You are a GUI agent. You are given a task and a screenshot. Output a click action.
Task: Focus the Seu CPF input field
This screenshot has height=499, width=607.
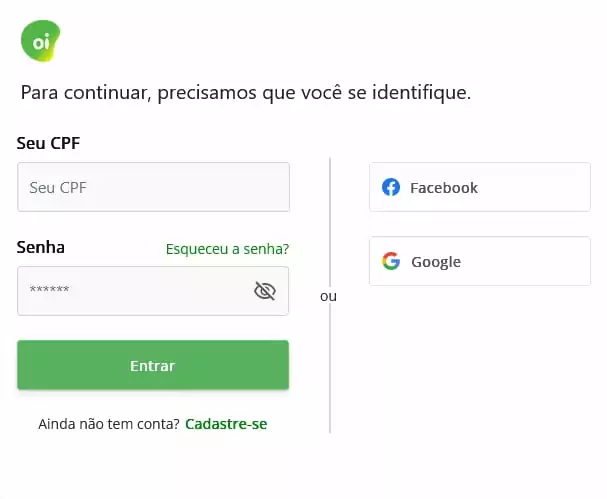(x=153, y=187)
